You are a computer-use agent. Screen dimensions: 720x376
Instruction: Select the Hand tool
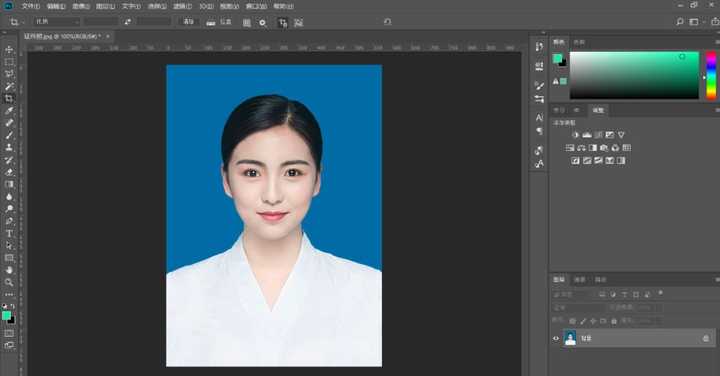9,270
